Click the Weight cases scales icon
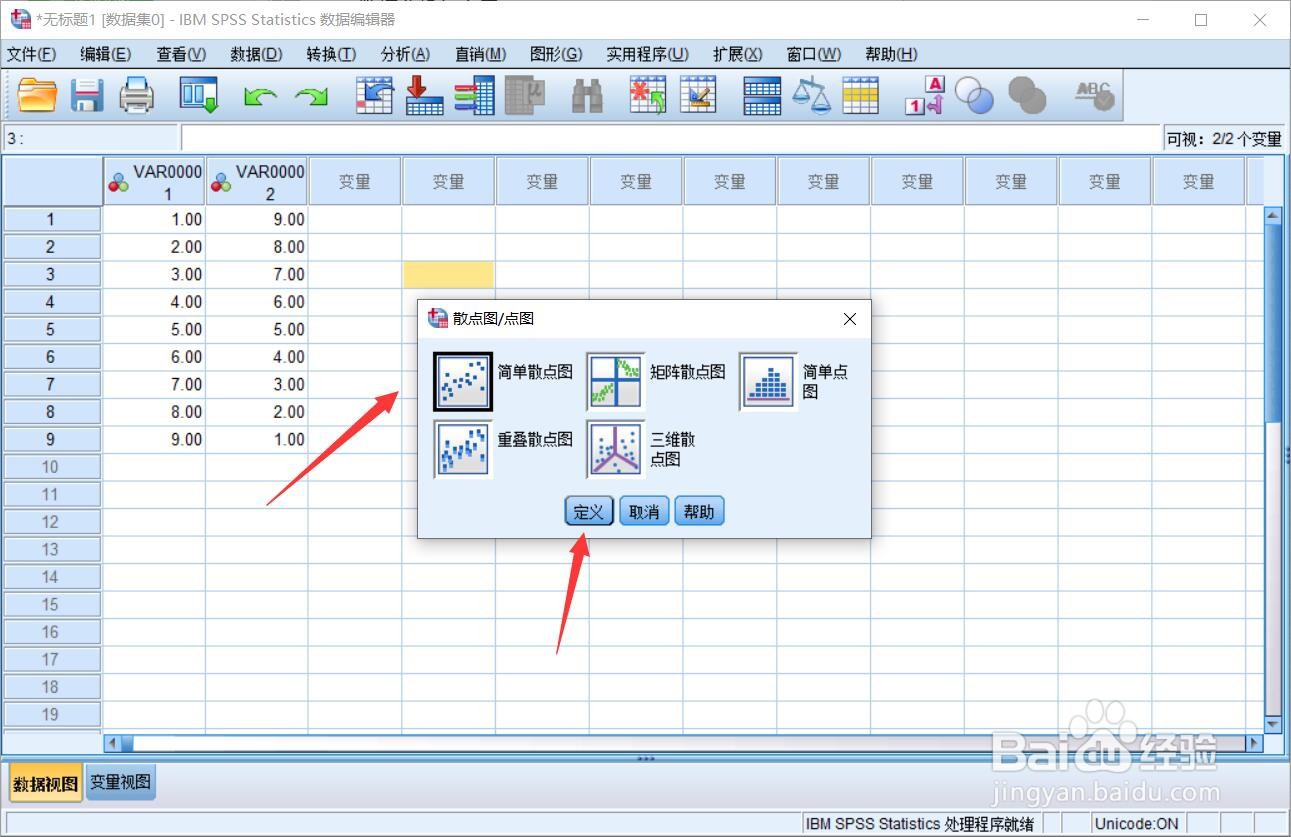The height and width of the screenshot is (837, 1291). click(811, 96)
